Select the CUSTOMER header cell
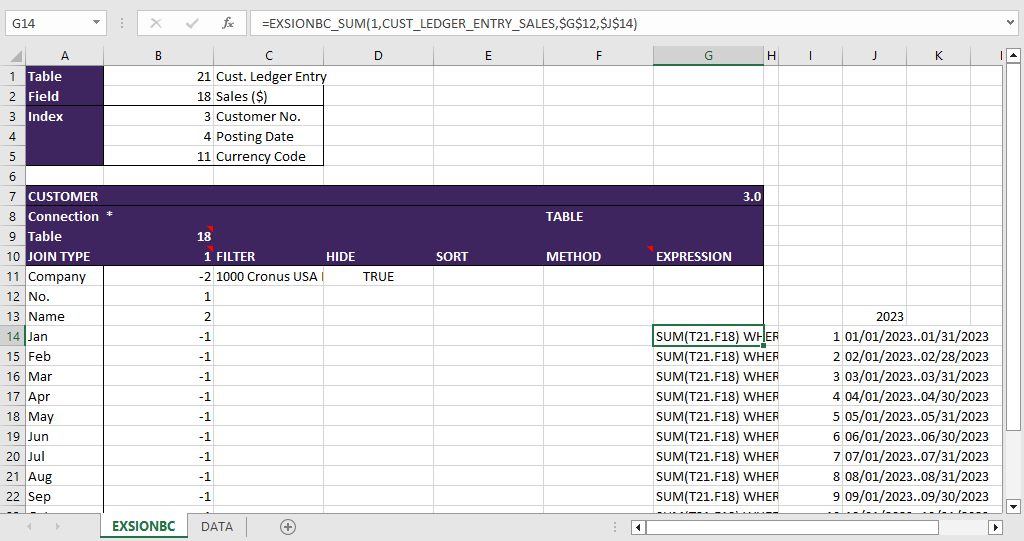Screen dimensions: 1024x541 [x=65, y=197]
